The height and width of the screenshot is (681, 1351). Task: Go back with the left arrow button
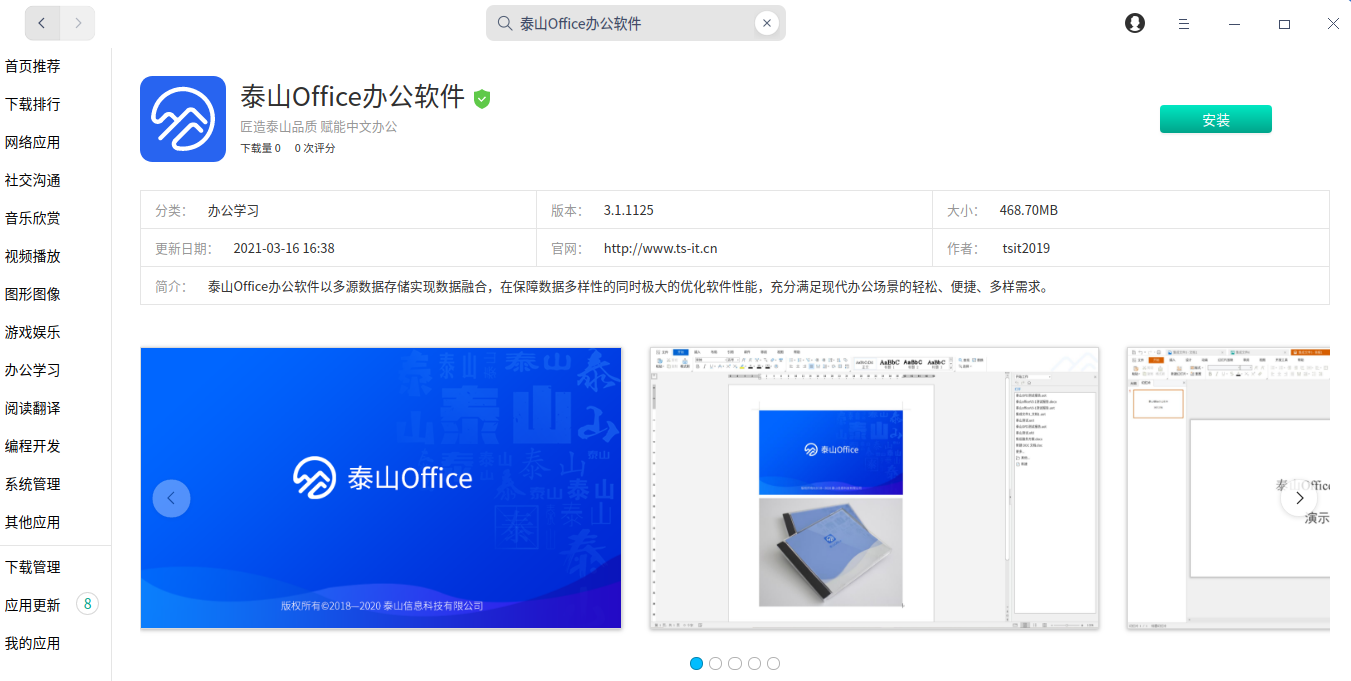[x=42, y=23]
